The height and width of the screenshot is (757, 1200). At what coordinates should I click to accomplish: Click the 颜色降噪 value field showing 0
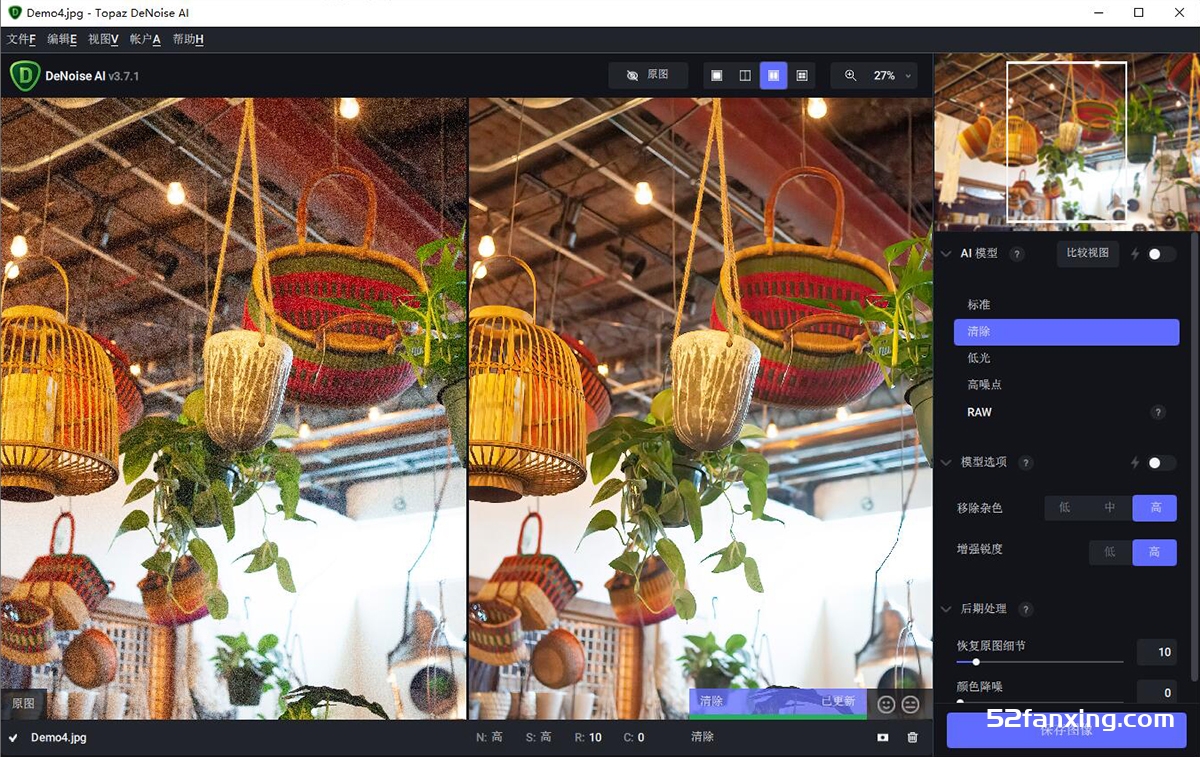tap(1157, 692)
